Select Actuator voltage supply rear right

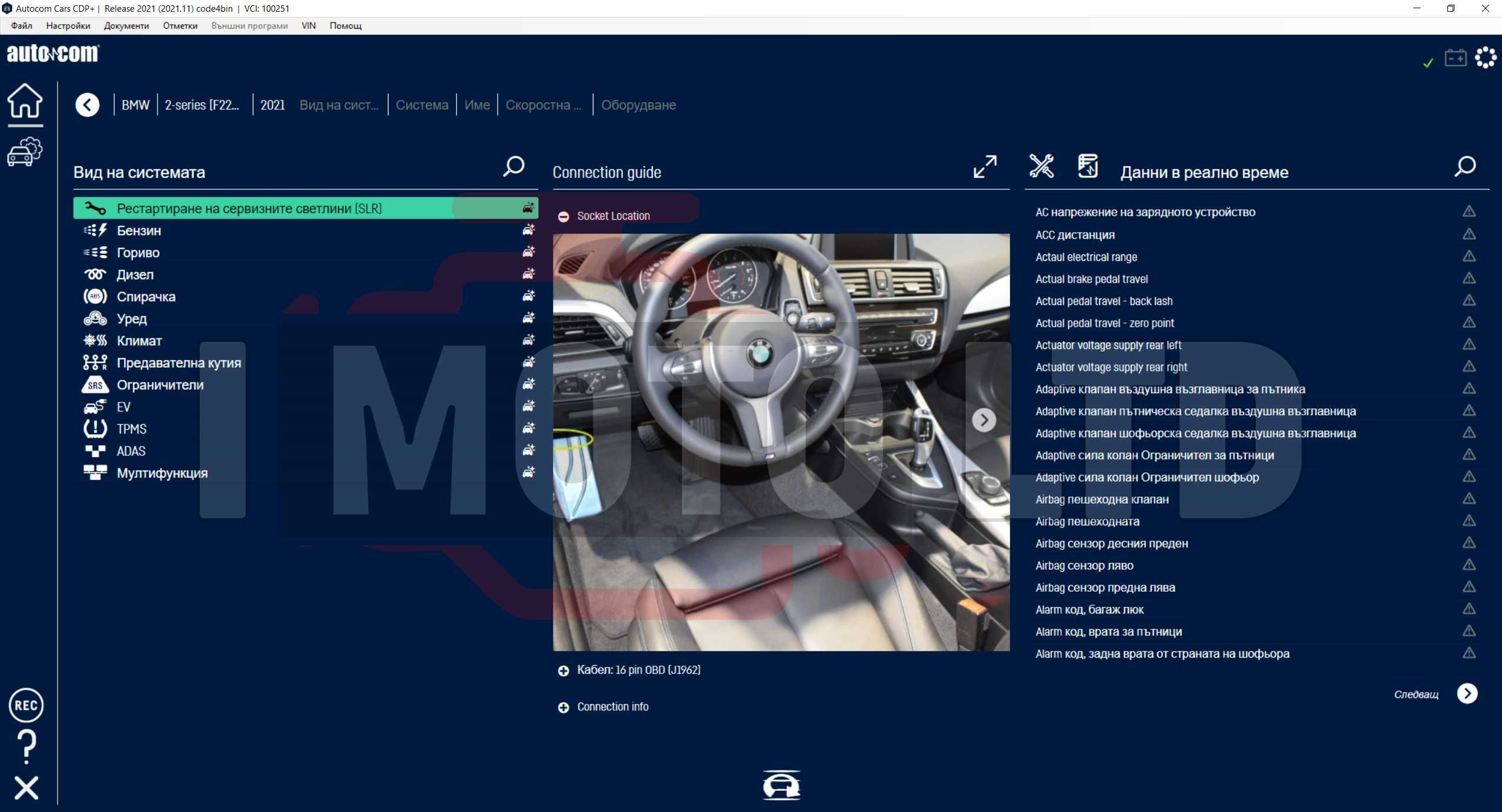1111,367
